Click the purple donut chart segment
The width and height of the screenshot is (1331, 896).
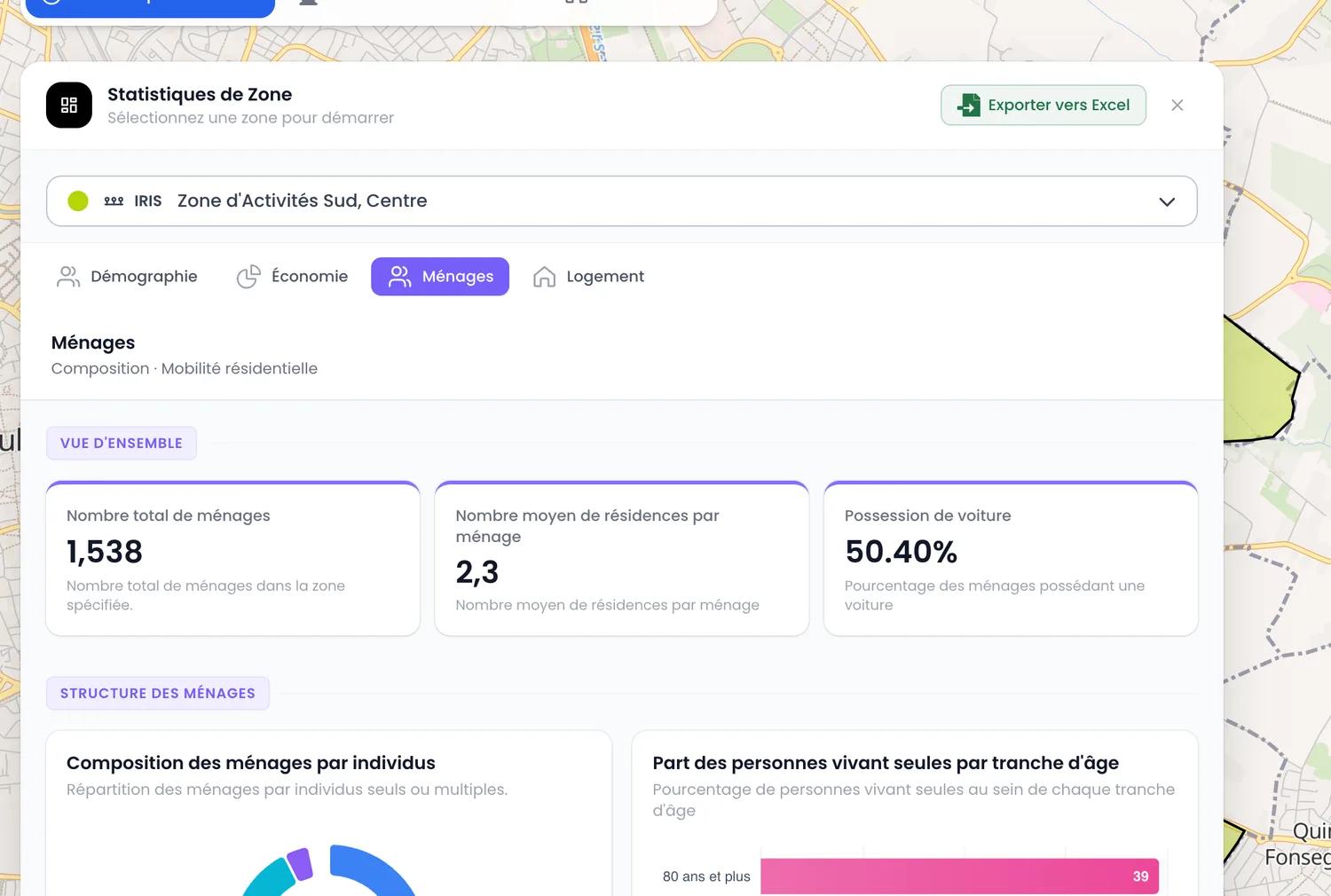point(300,864)
